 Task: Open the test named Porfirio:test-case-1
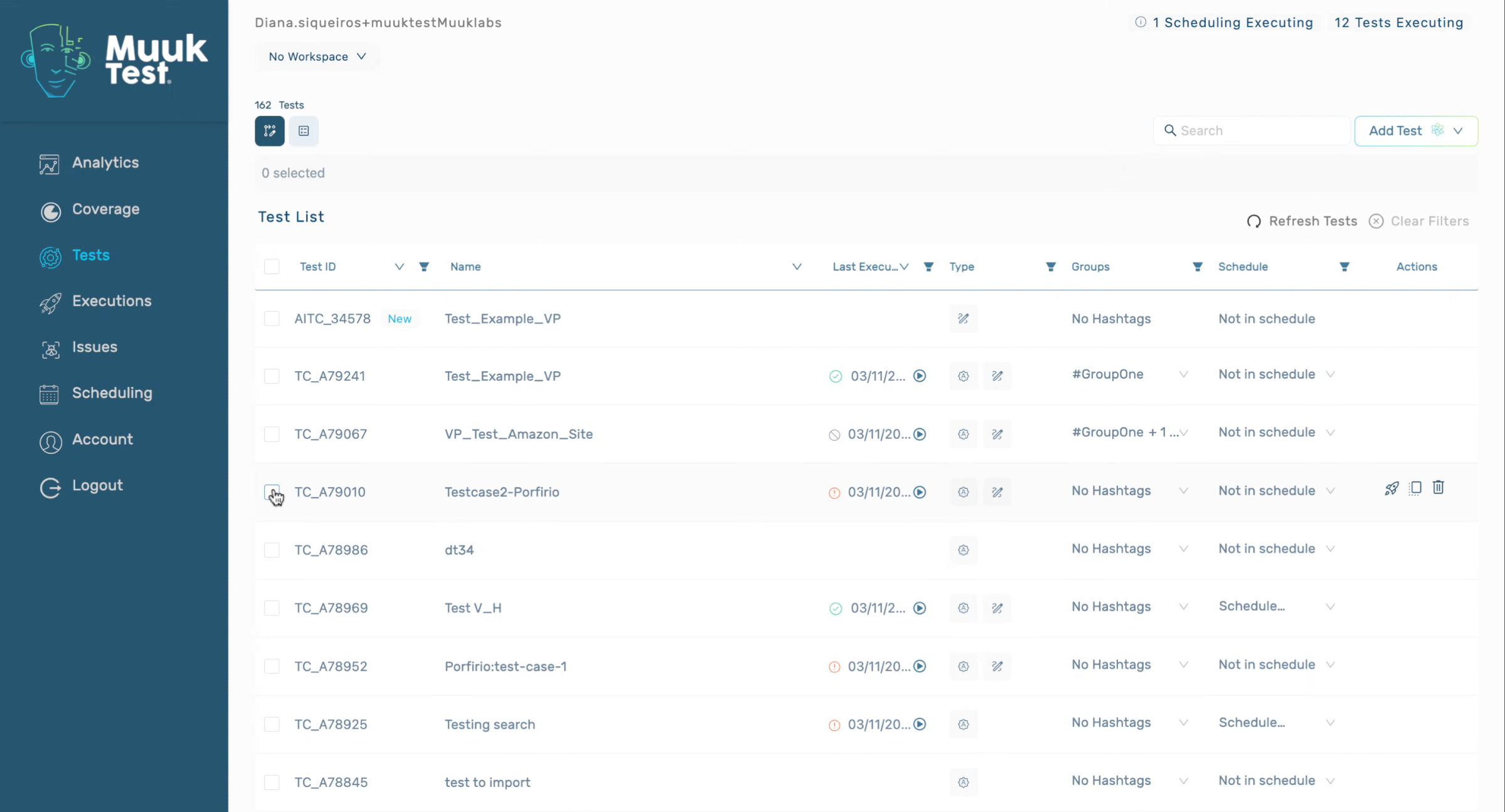[x=506, y=667]
